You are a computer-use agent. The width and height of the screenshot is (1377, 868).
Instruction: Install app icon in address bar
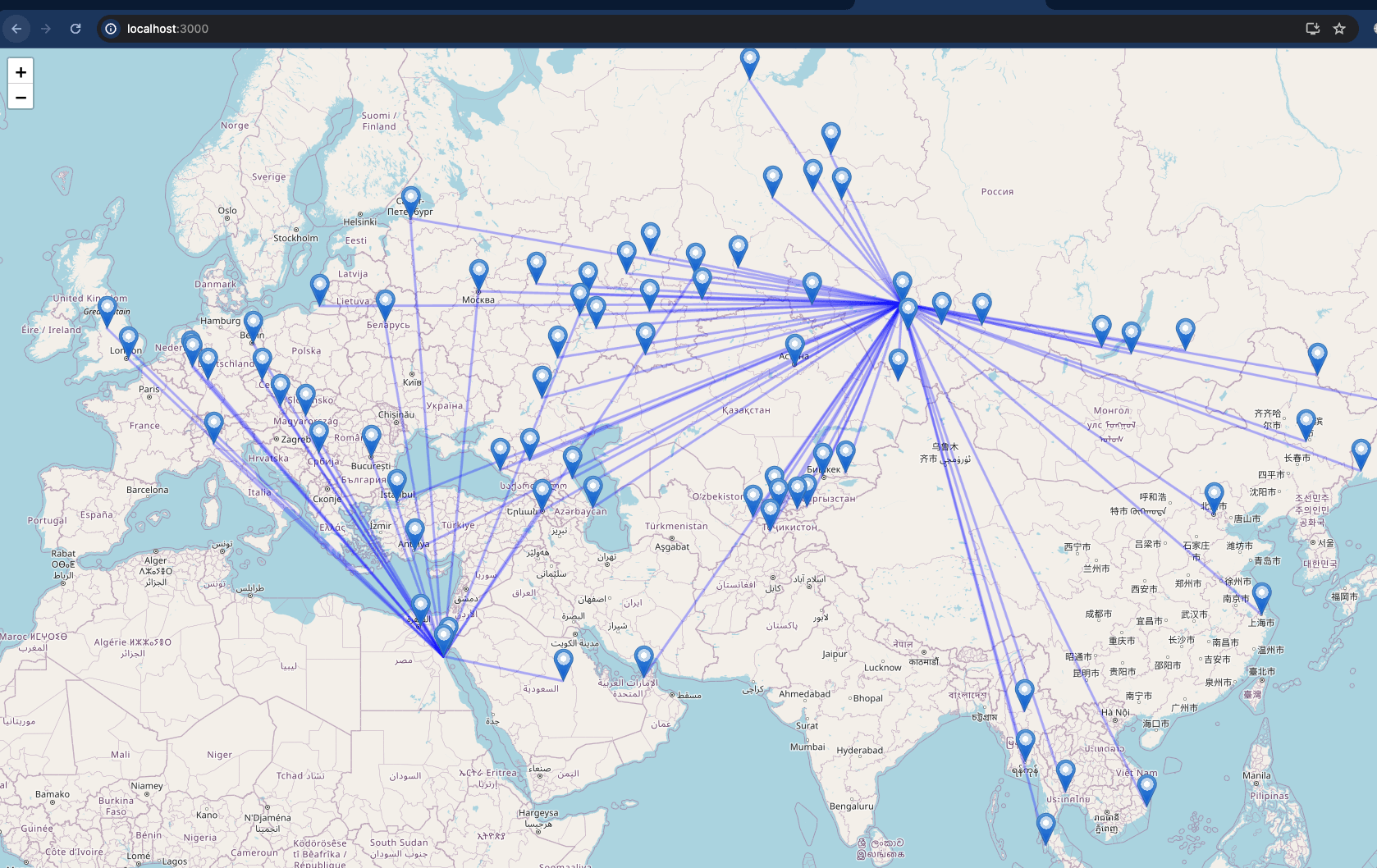pyautogui.click(x=1312, y=29)
